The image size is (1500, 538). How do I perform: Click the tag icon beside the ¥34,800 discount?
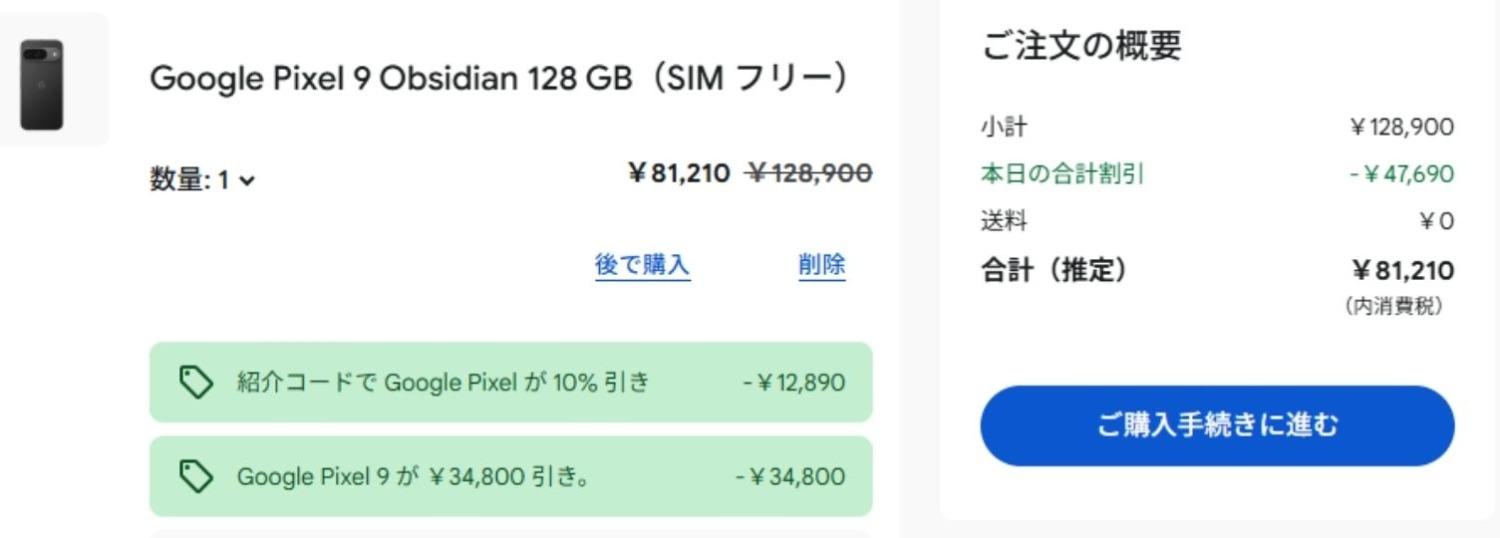[x=196, y=476]
